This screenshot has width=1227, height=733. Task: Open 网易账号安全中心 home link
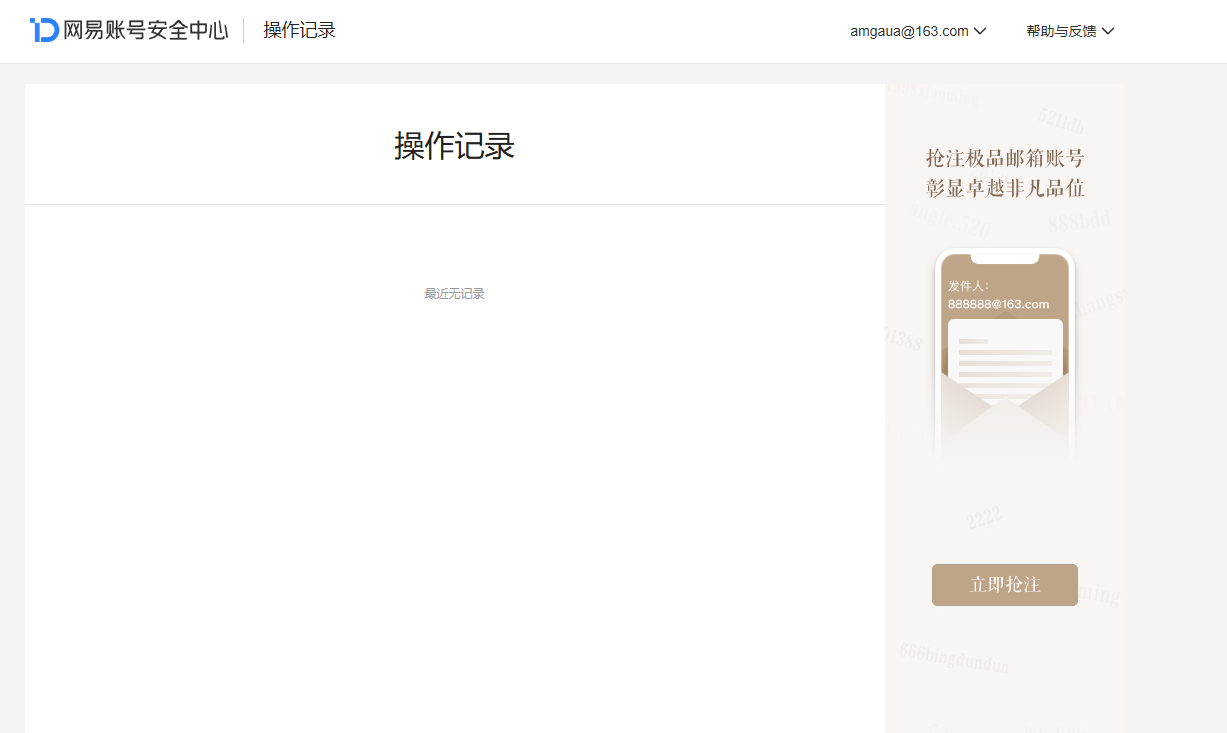click(129, 30)
